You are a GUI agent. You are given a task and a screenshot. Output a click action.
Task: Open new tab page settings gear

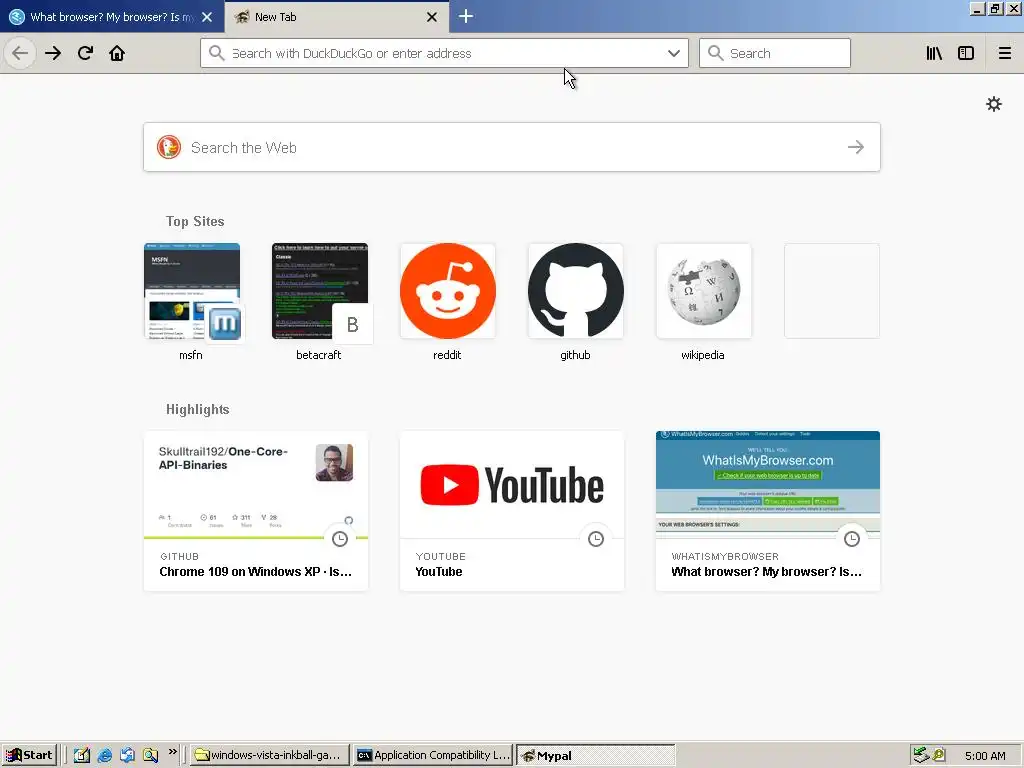pos(994,104)
